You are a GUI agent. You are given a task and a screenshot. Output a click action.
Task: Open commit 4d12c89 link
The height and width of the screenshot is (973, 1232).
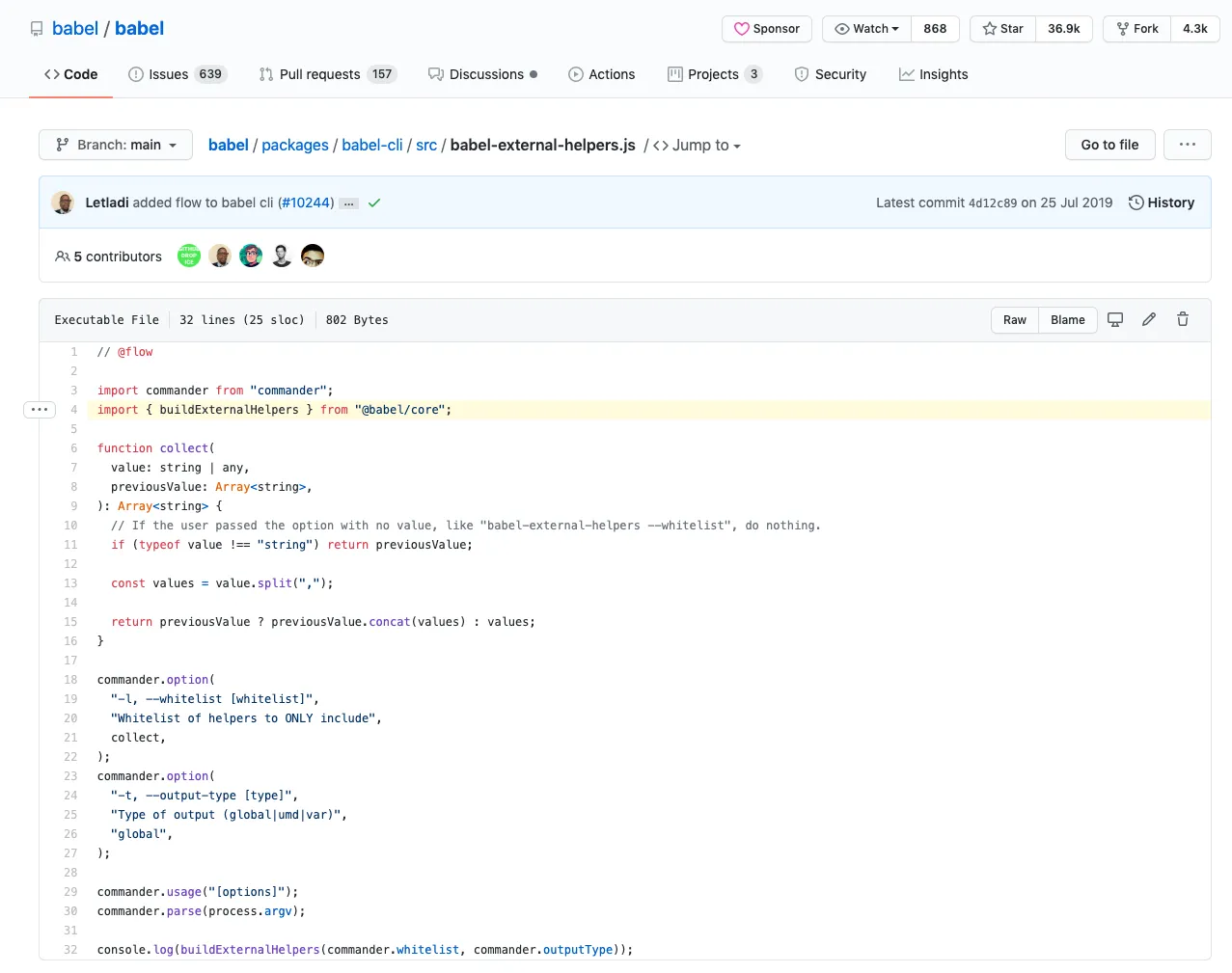click(993, 203)
